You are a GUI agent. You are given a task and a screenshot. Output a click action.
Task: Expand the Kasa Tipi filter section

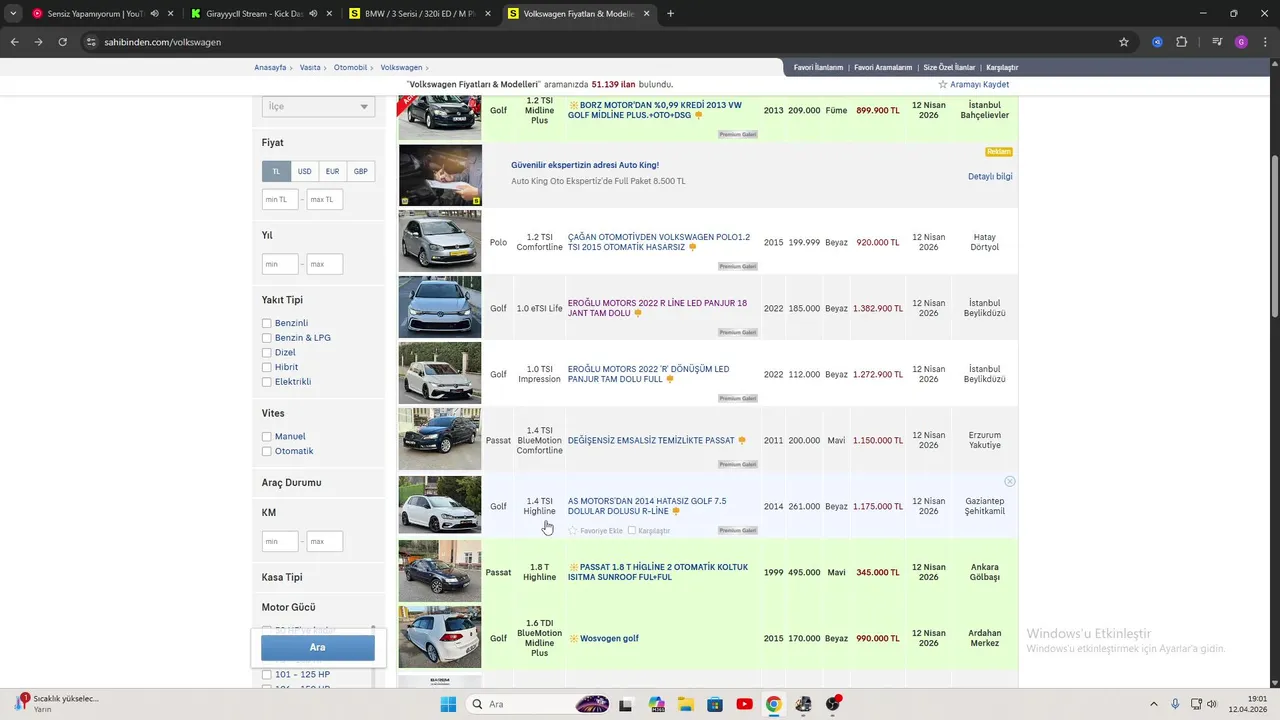click(282, 577)
